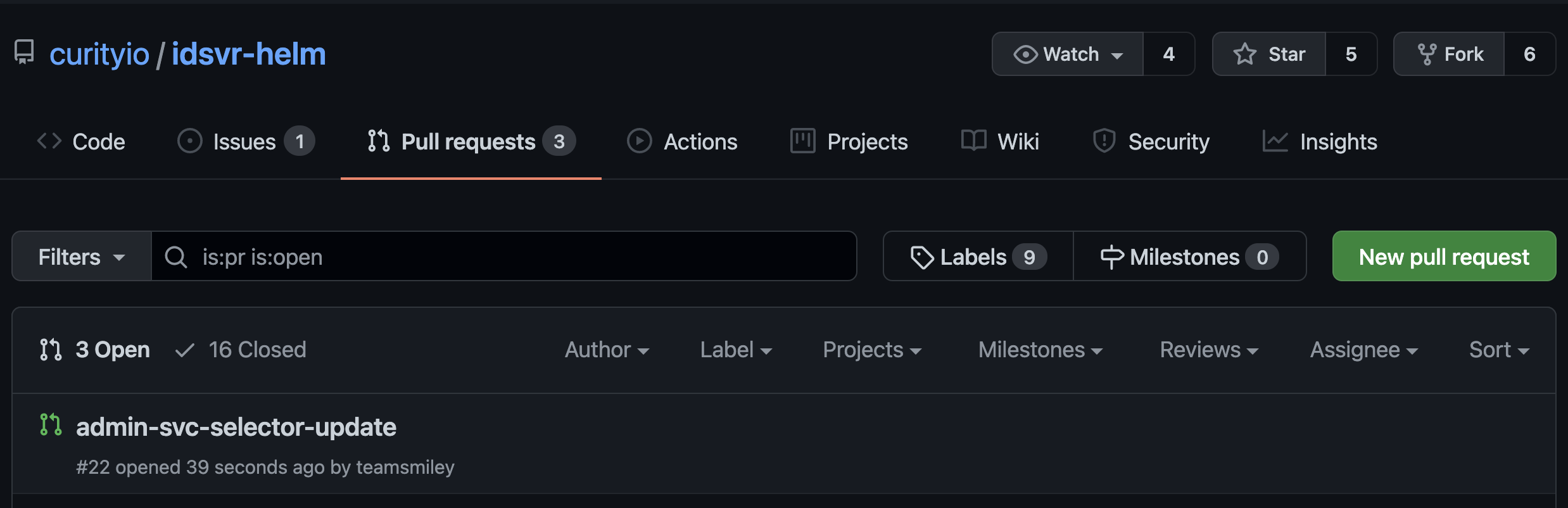This screenshot has height=508, width=1568.
Task: Star the idsvr-helm repository
Action: 1269,54
